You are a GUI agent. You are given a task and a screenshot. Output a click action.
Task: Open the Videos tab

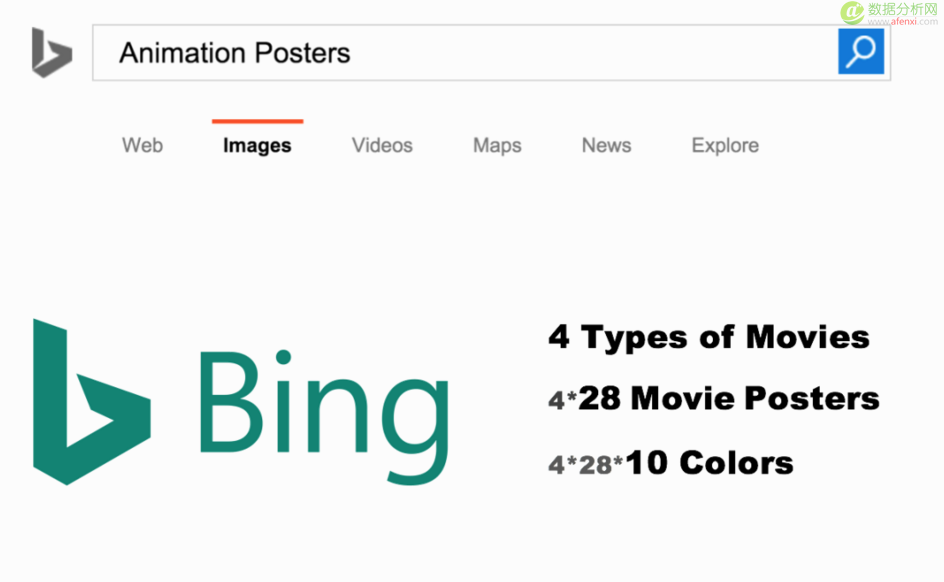pyautogui.click(x=382, y=145)
